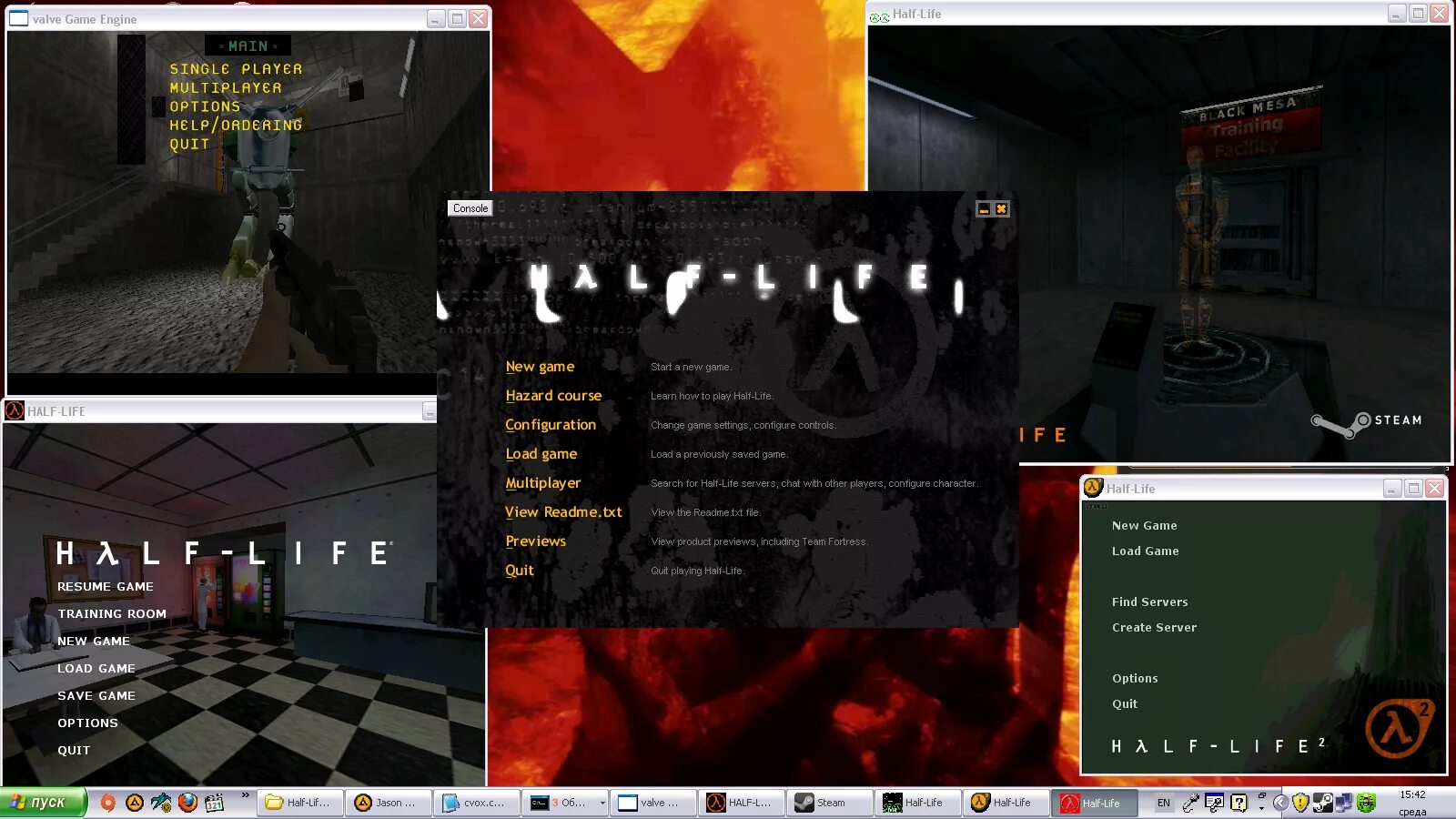Click the microphone icon in the system tray
1456x819 pixels.
pyautogui.click(x=1191, y=804)
